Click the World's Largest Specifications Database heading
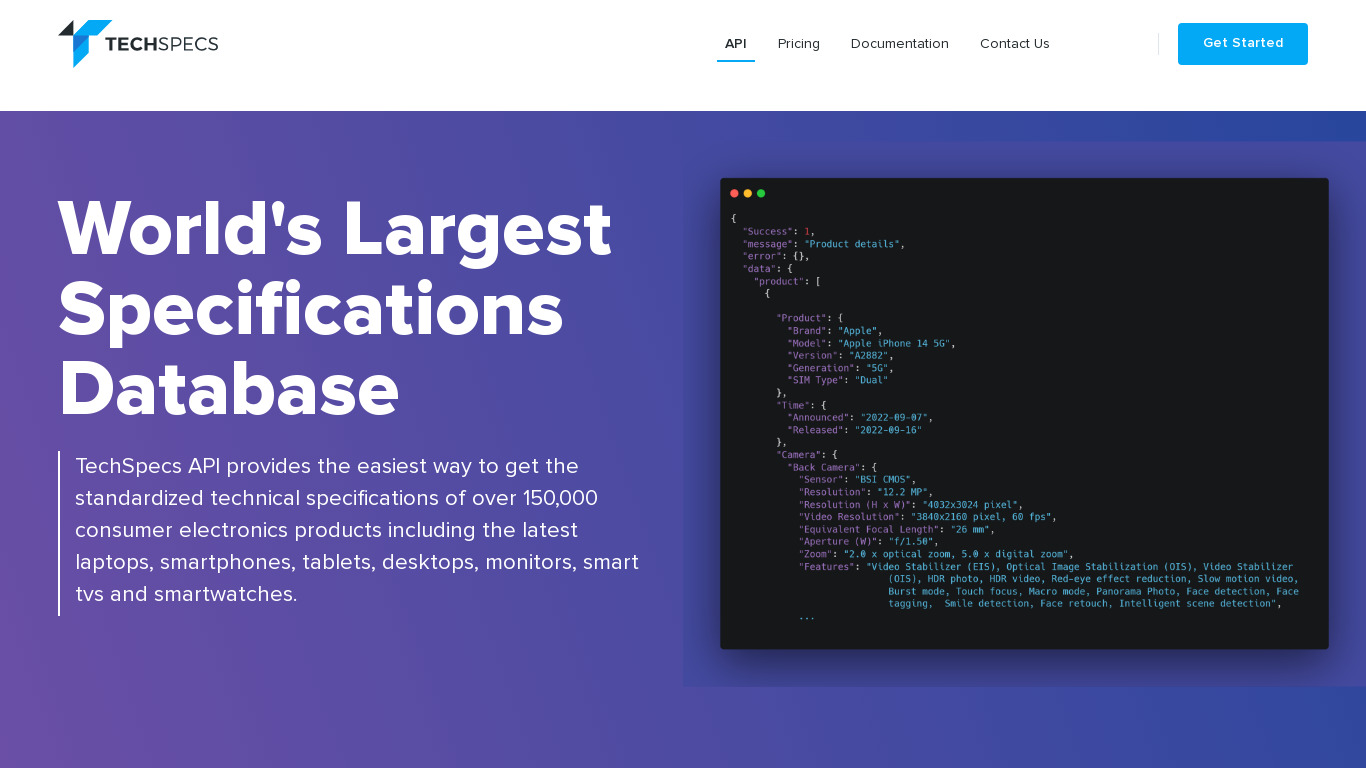The width and height of the screenshot is (1366, 768). [335, 309]
